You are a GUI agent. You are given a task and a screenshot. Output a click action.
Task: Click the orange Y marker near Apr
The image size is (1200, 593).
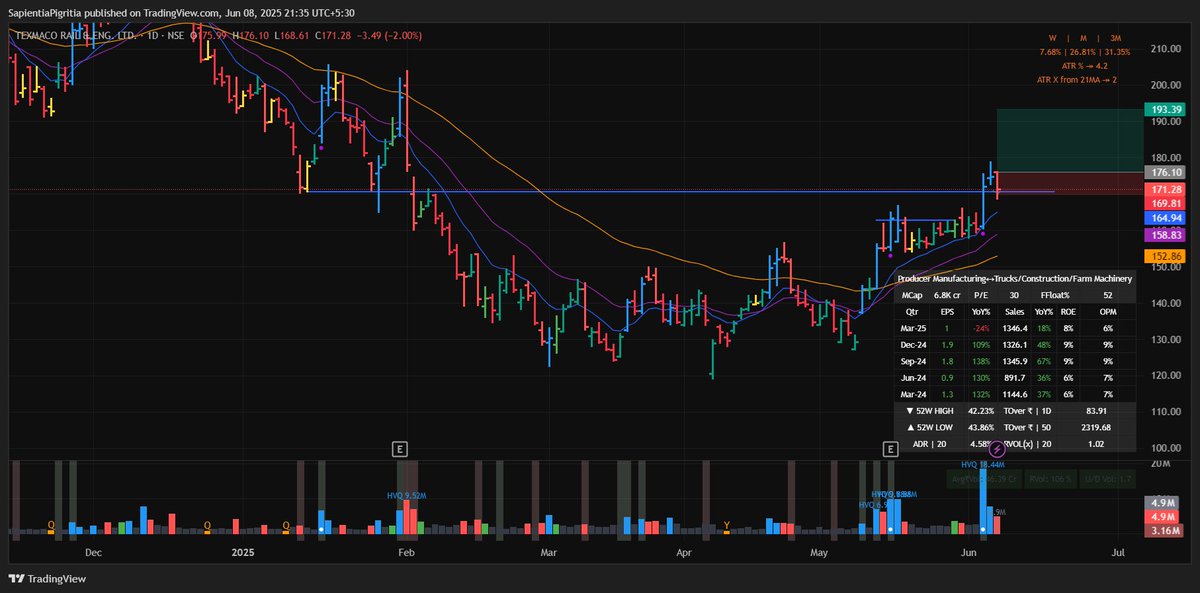726,523
